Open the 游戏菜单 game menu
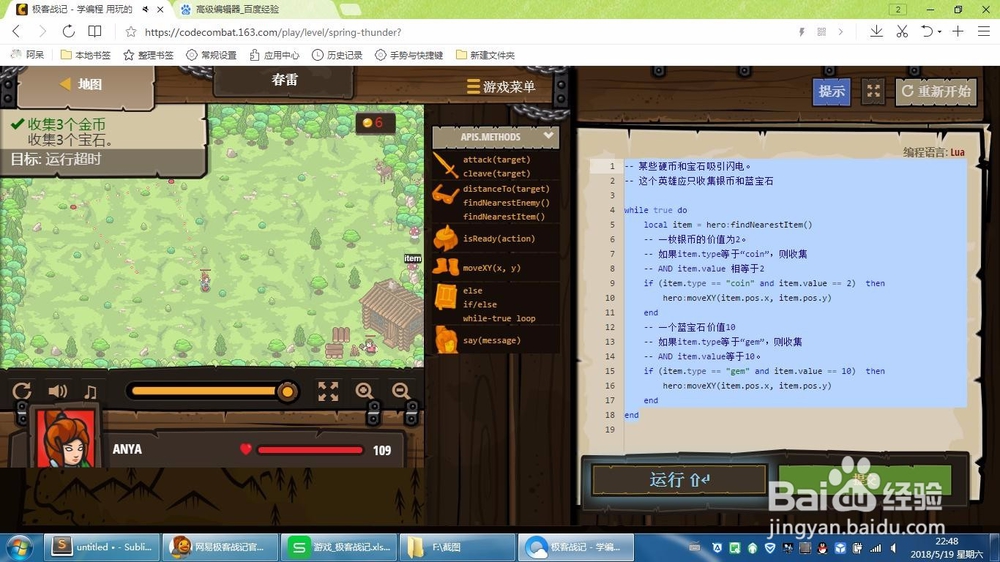 (501, 86)
